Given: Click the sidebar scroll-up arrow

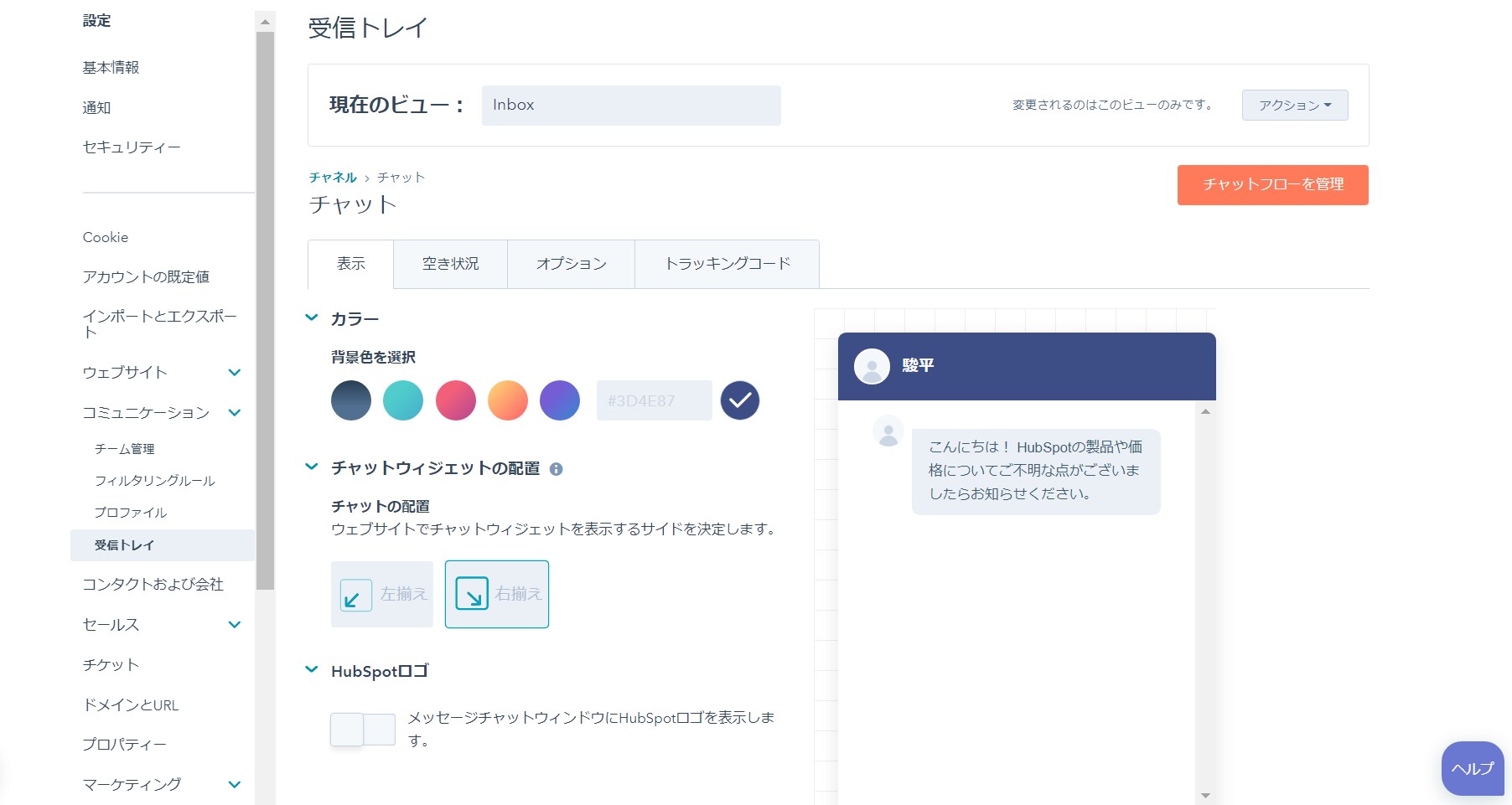Looking at the screenshot, I should 265,23.
